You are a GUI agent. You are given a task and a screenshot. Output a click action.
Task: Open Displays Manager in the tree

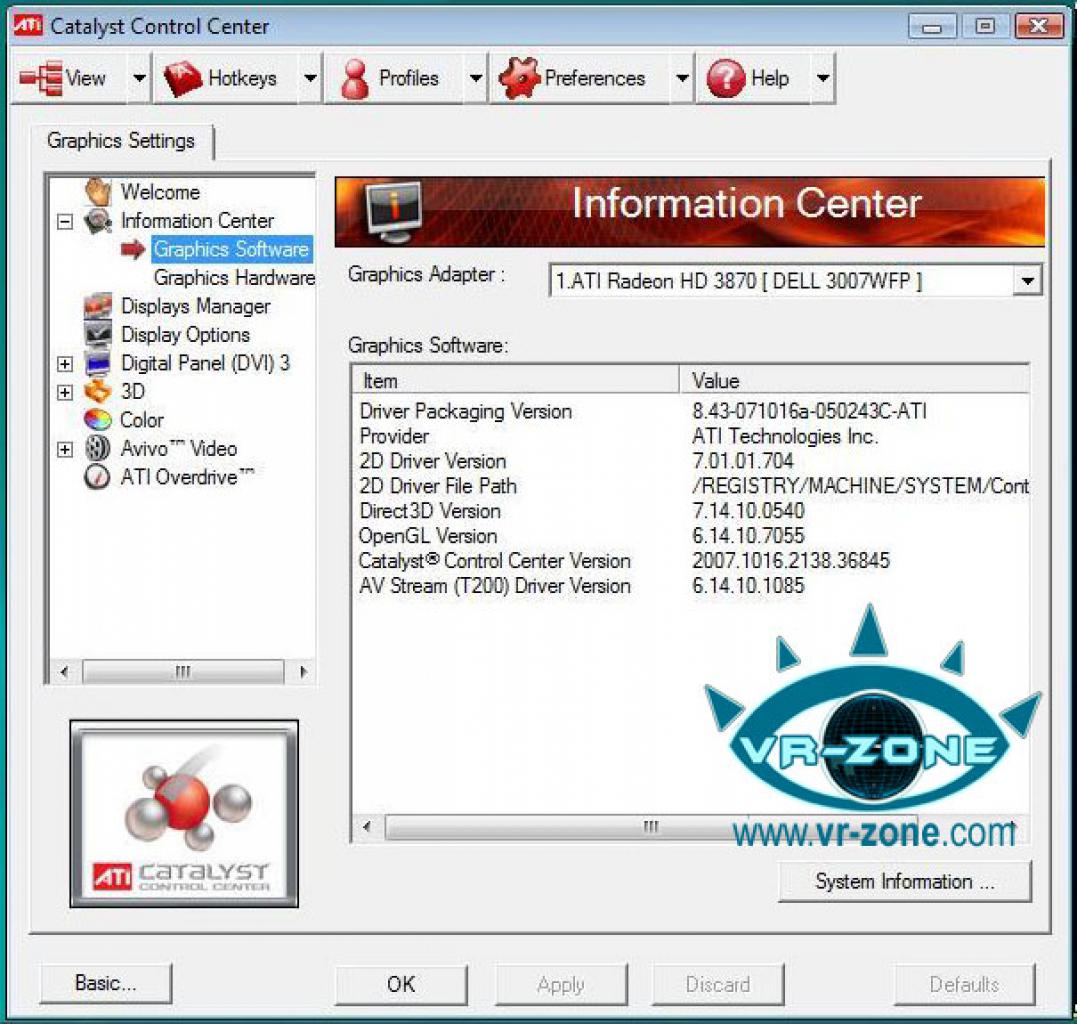pyautogui.click(x=196, y=306)
